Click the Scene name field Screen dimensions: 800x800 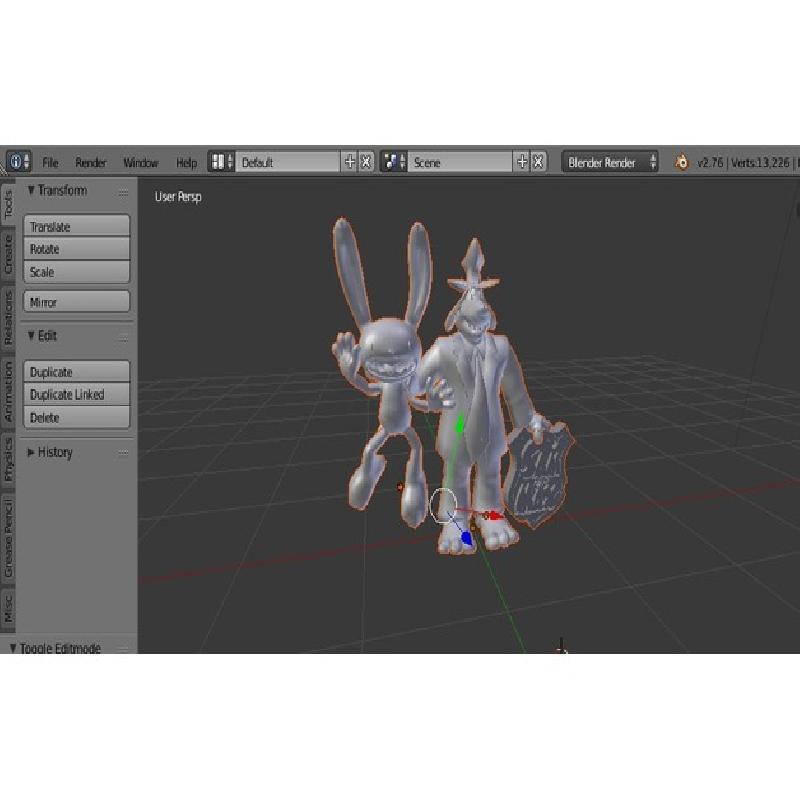tap(460, 162)
